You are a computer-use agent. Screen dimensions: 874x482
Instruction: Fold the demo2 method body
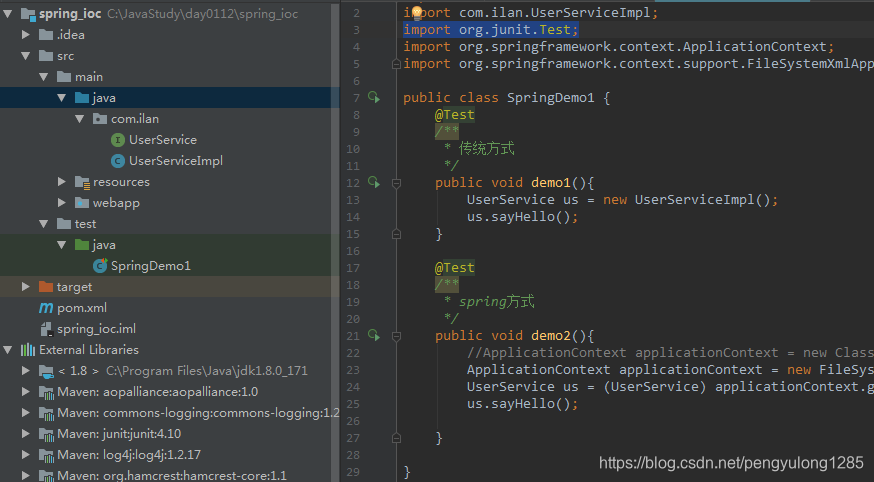(396, 336)
